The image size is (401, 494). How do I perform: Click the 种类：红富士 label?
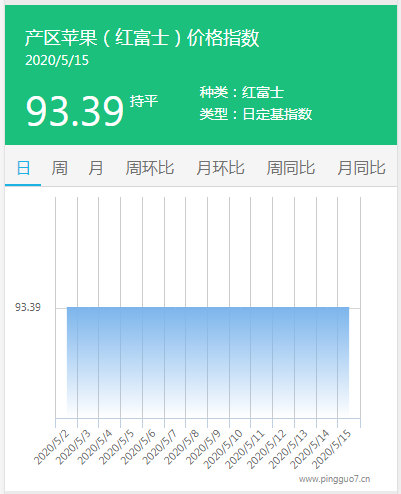click(x=242, y=92)
